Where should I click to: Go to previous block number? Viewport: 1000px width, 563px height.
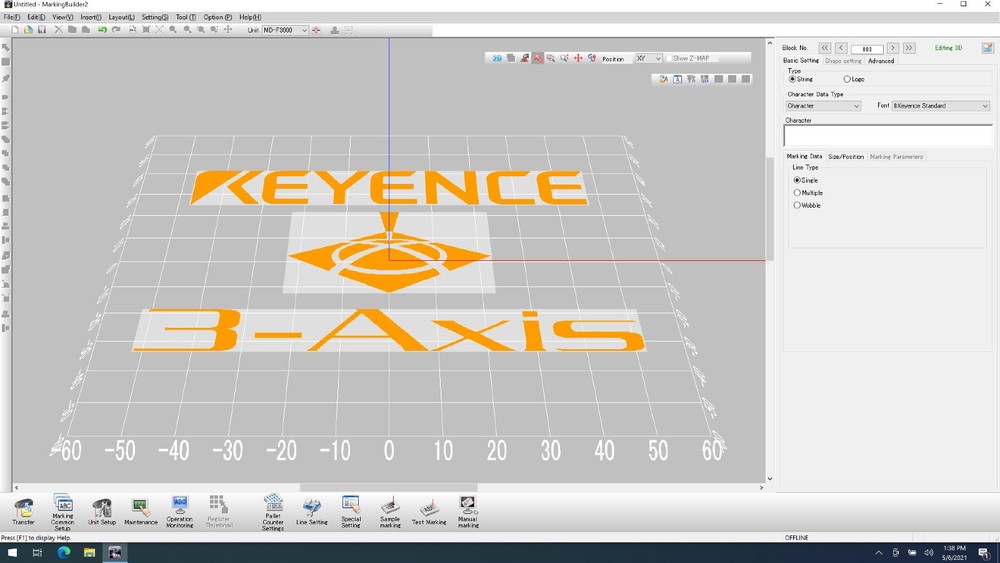point(841,48)
